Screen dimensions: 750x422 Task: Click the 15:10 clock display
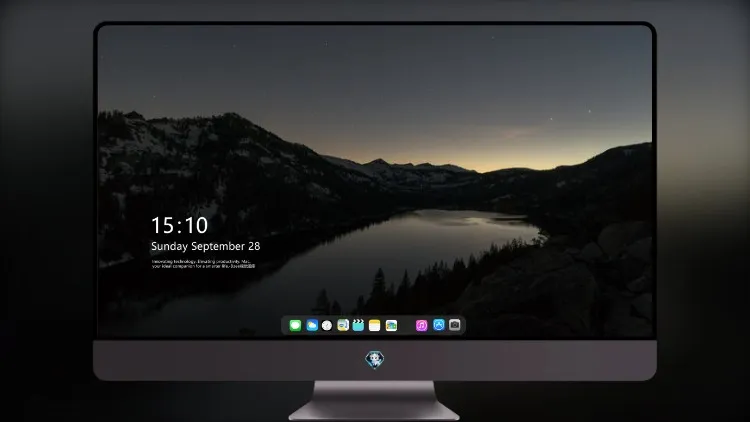point(179,225)
